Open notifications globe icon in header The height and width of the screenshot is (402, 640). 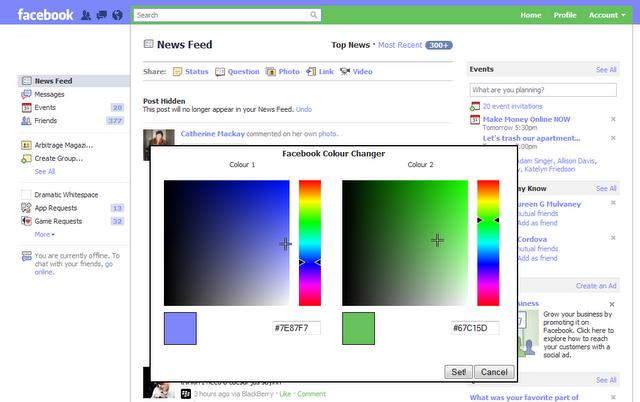118,16
